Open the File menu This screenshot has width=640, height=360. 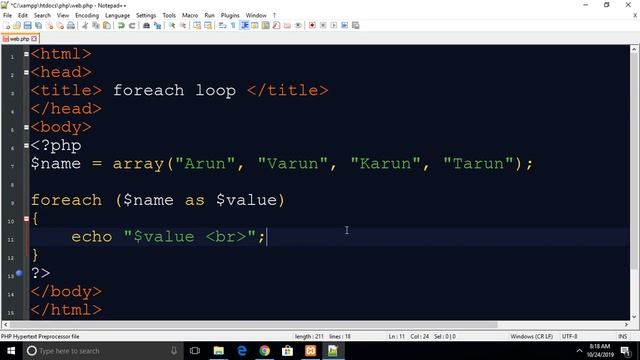point(7,15)
